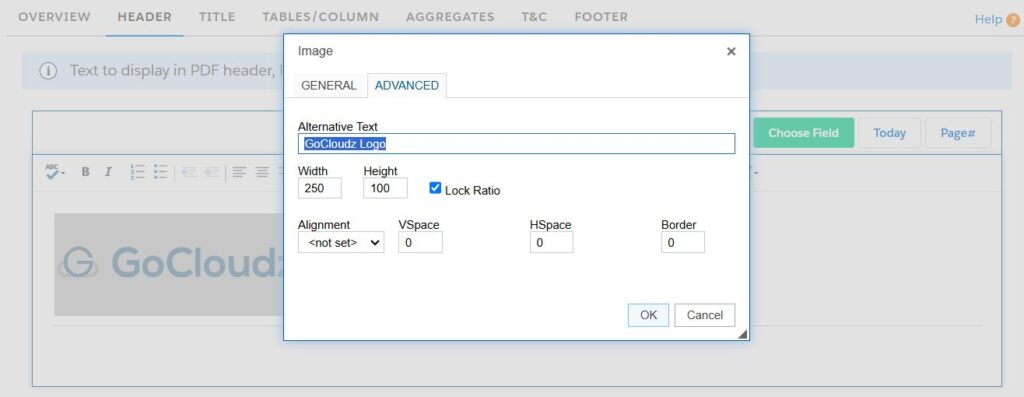Image resolution: width=1024 pixels, height=397 pixels.
Task: Align text left in editor
Action: 240,172
